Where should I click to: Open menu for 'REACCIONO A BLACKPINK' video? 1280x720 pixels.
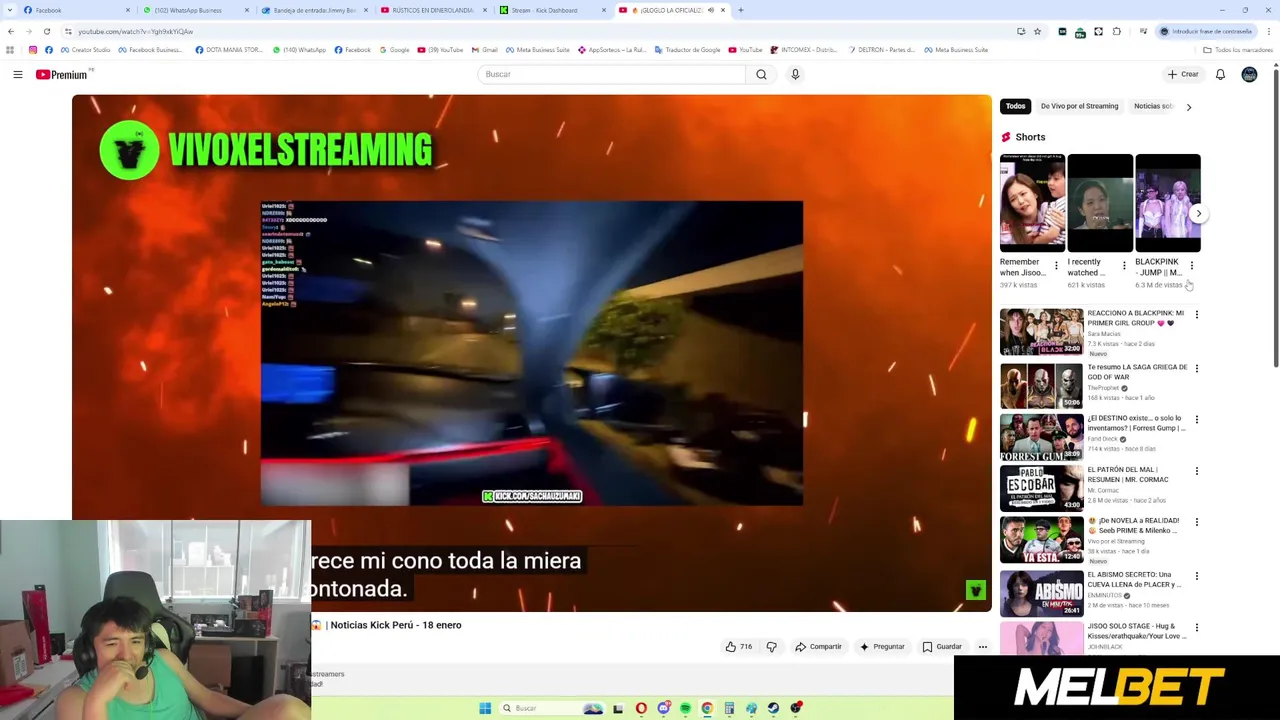(x=1196, y=315)
